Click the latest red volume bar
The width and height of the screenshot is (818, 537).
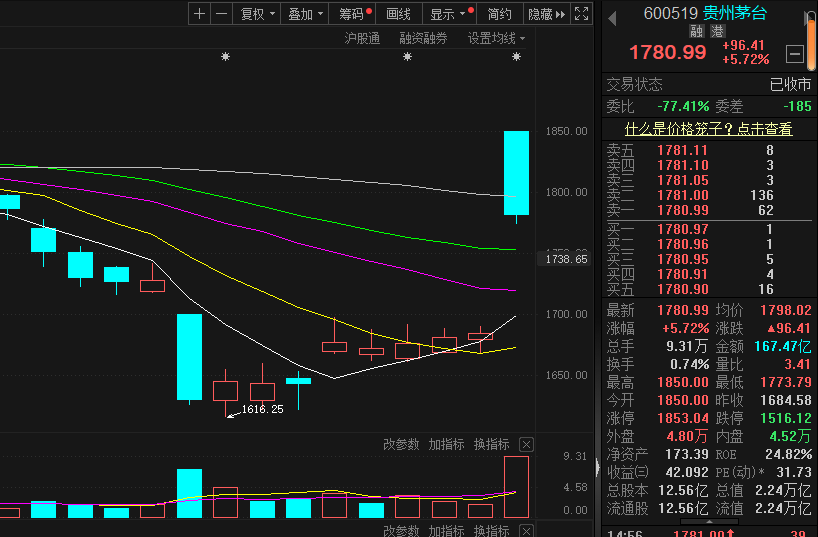(x=516, y=487)
